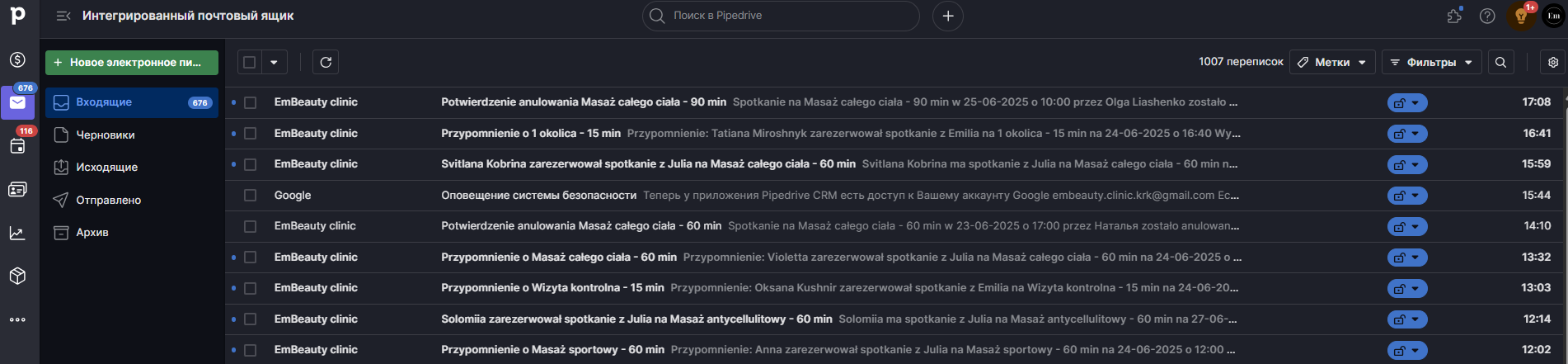Open mailbox settings gear icon

(x=1553, y=62)
